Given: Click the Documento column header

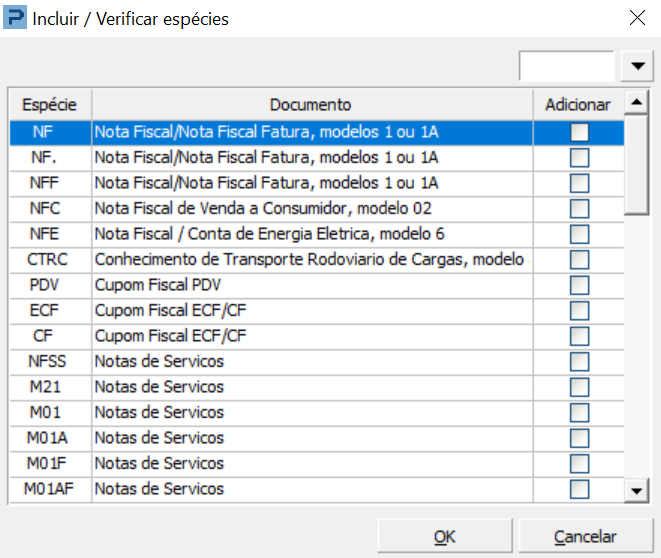Looking at the screenshot, I should tap(310, 105).
